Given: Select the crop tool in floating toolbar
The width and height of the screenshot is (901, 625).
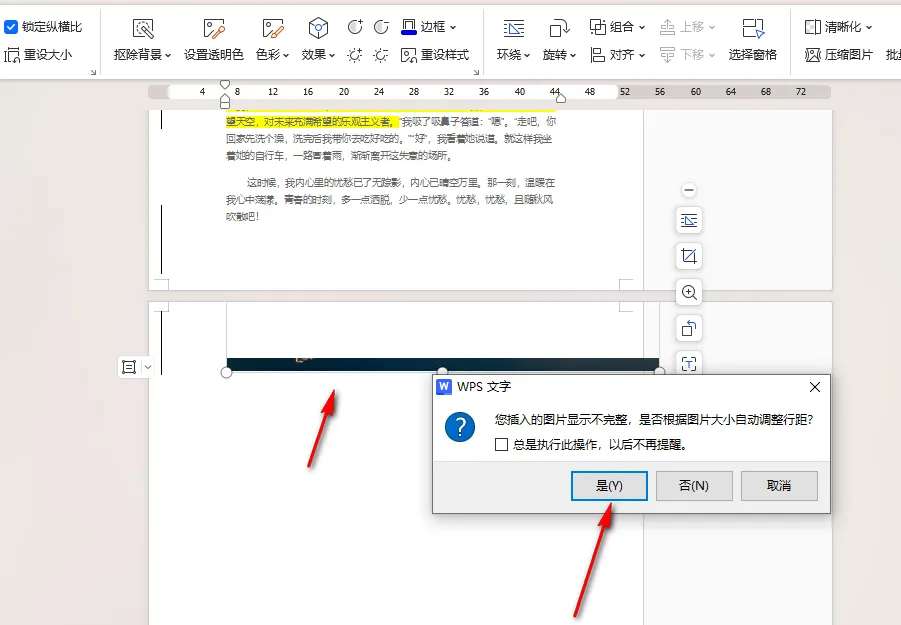Looking at the screenshot, I should (x=688, y=256).
